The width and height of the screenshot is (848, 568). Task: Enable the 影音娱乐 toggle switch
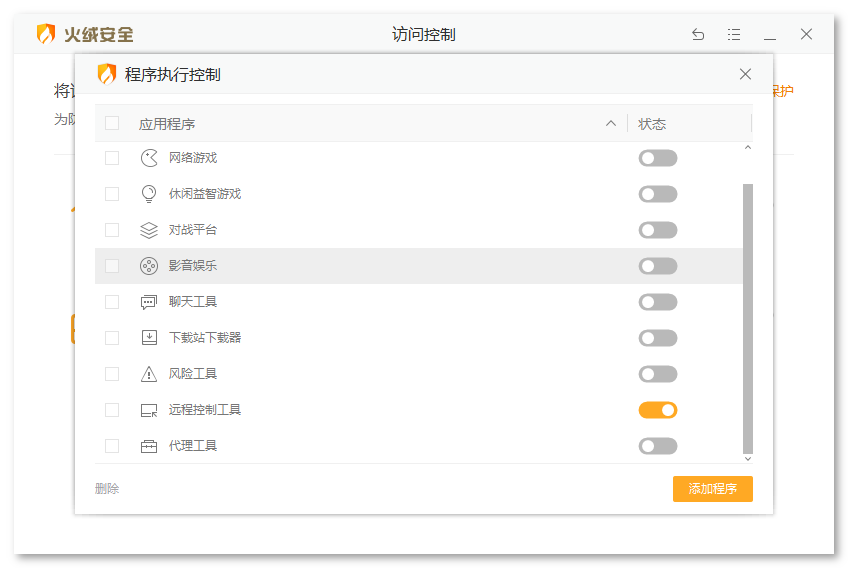[658, 266]
